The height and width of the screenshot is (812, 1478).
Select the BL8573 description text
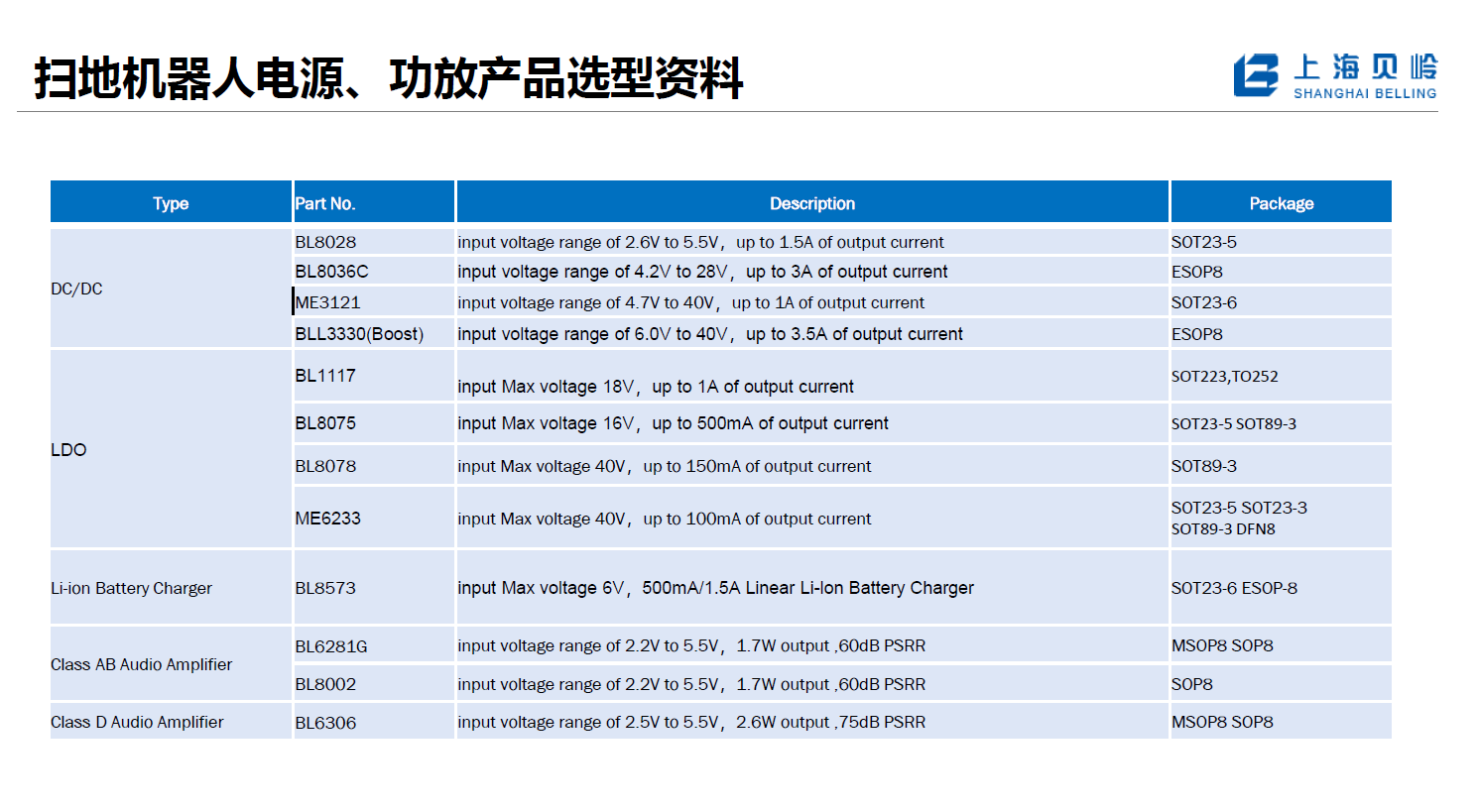pyautogui.click(x=715, y=588)
